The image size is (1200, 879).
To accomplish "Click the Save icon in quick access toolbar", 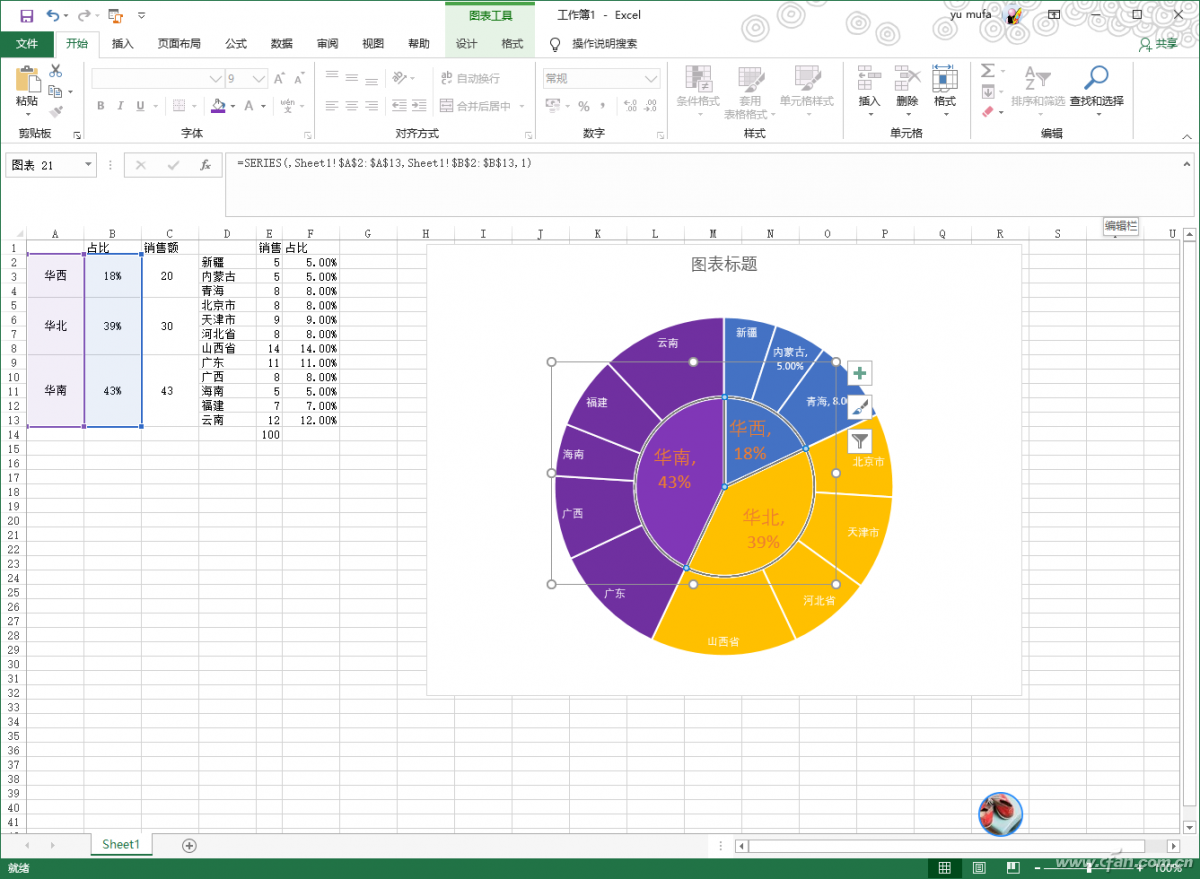I will [26, 15].
